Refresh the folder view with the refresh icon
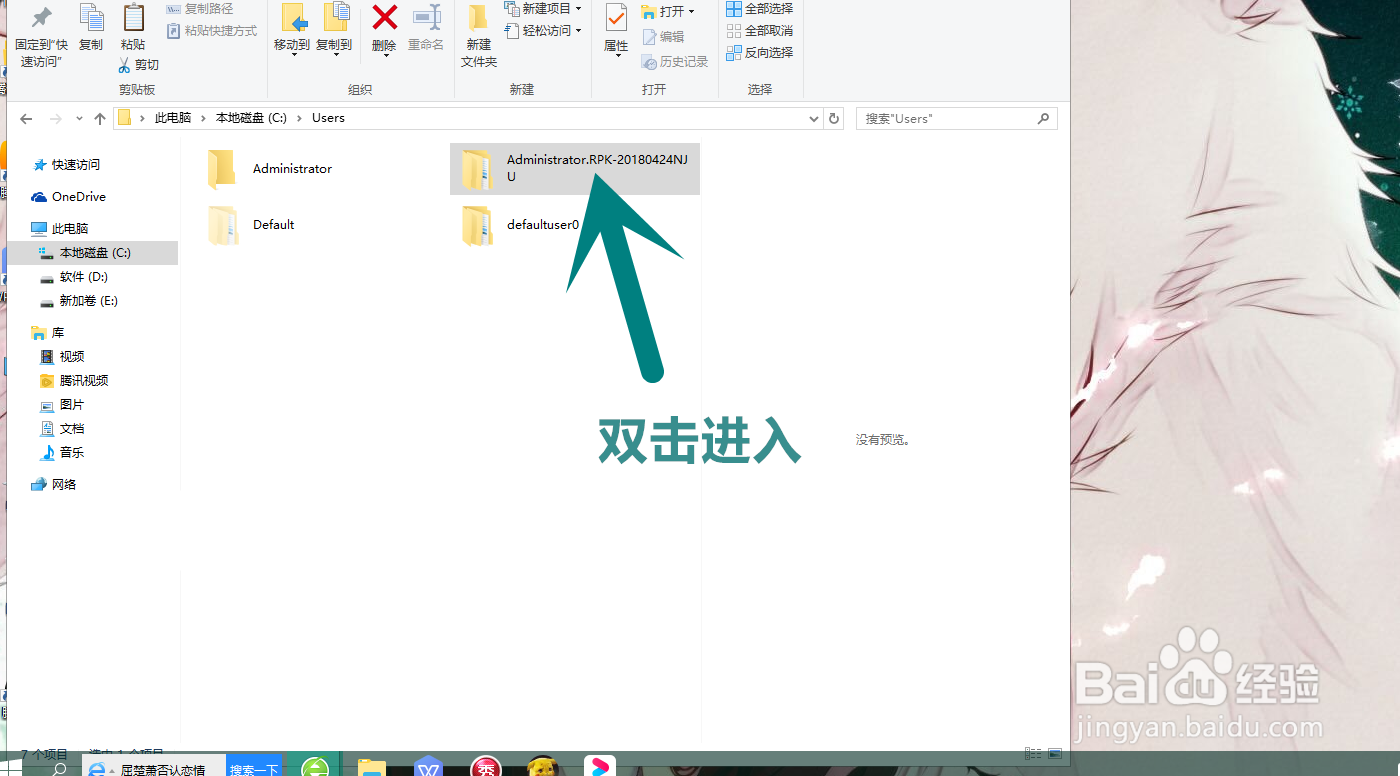Image resolution: width=1400 pixels, height=776 pixels. click(835, 118)
